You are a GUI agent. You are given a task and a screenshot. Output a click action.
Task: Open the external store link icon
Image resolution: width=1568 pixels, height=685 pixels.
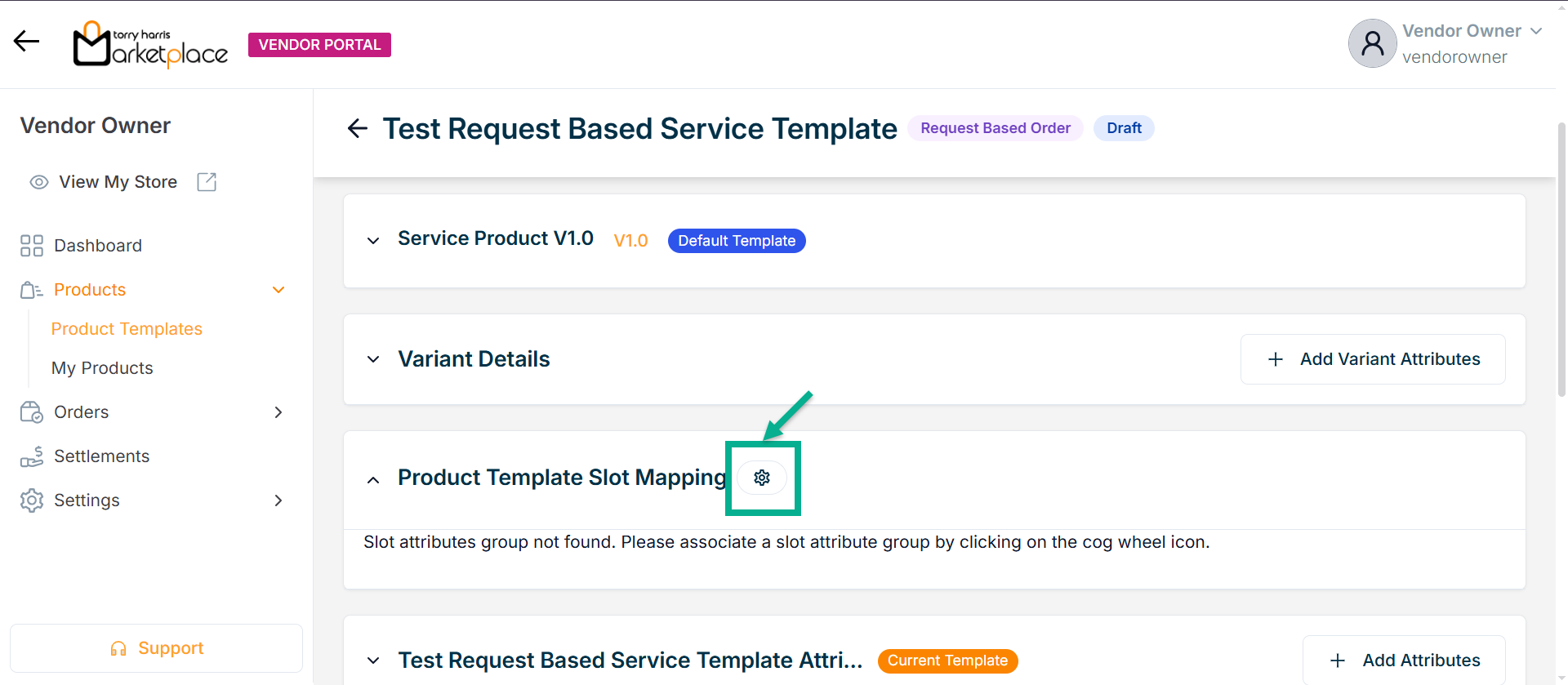(207, 182)
